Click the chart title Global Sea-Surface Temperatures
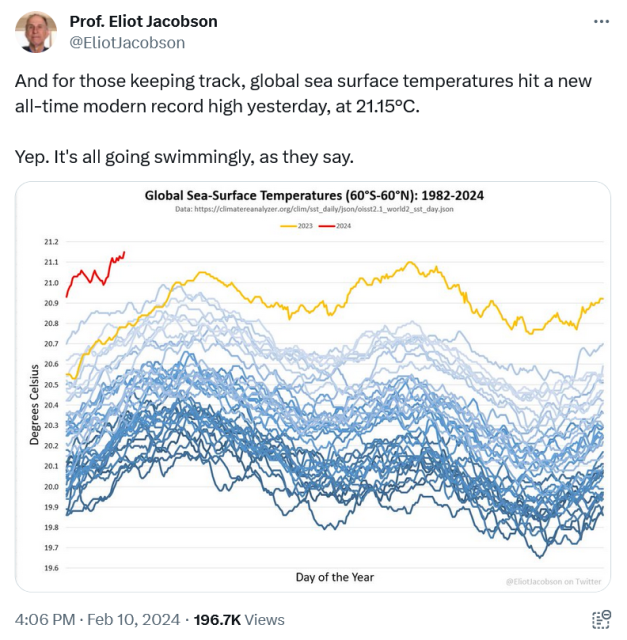 pyautogui.click(x=313, y=196)
